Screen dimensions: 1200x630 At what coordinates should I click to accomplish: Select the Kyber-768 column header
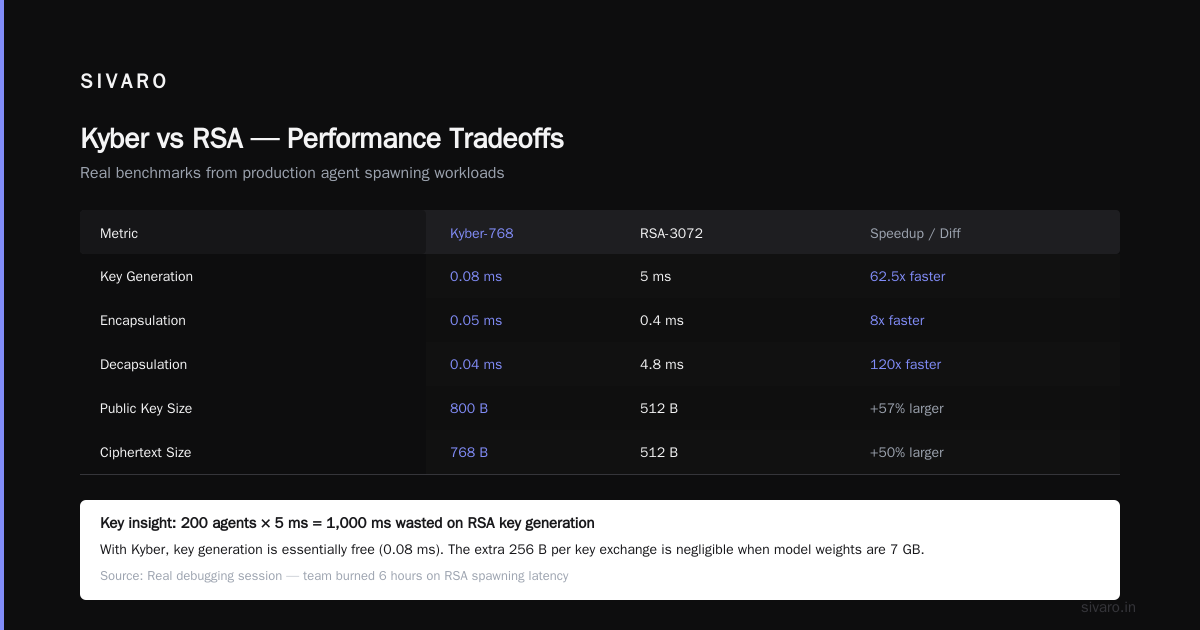[482, 233]
